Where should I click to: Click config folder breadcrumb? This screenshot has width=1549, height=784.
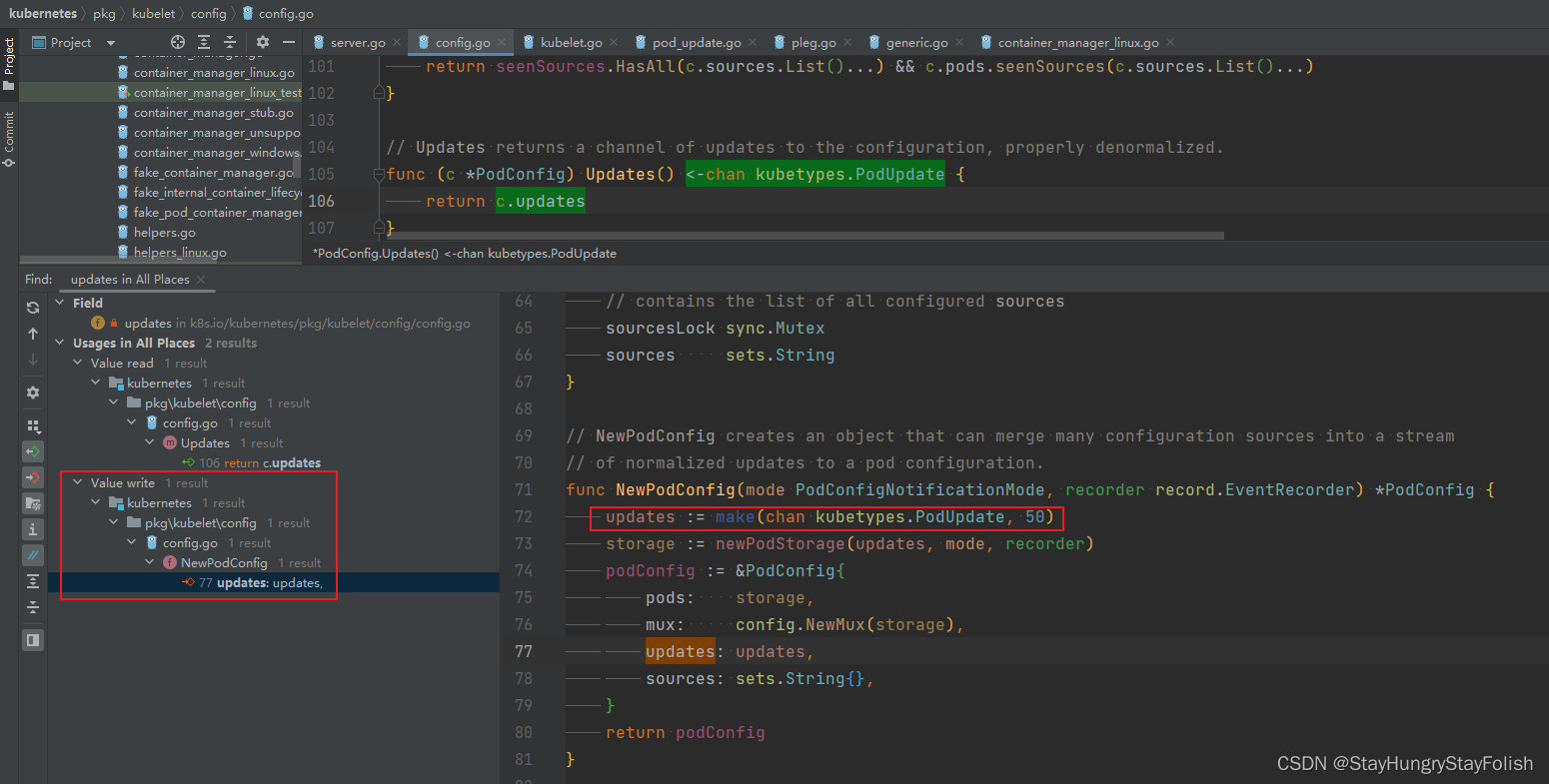(x=209, y=13)
